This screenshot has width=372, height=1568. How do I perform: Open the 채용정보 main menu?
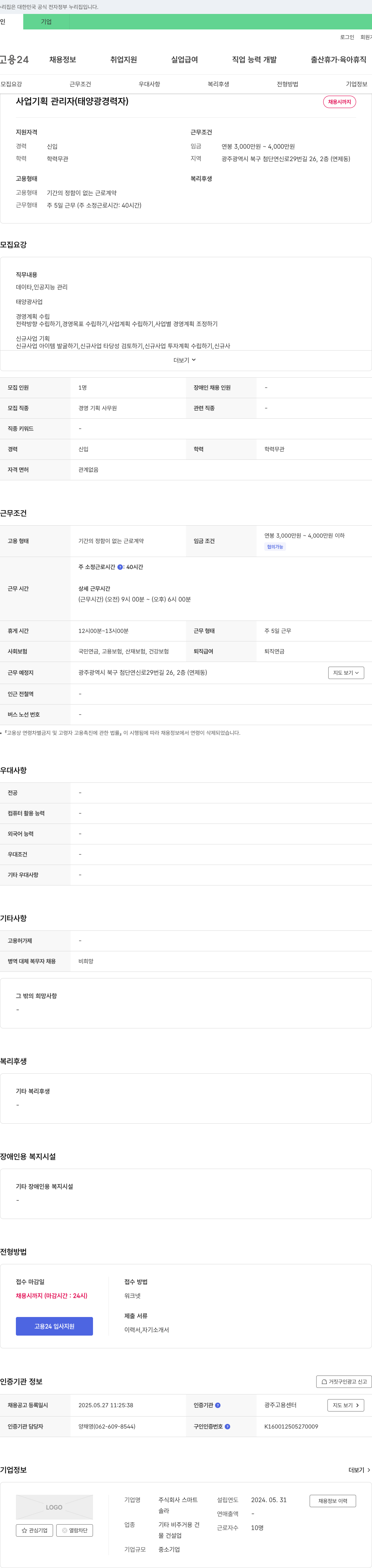pyautogui.click(x=63, y=60)
